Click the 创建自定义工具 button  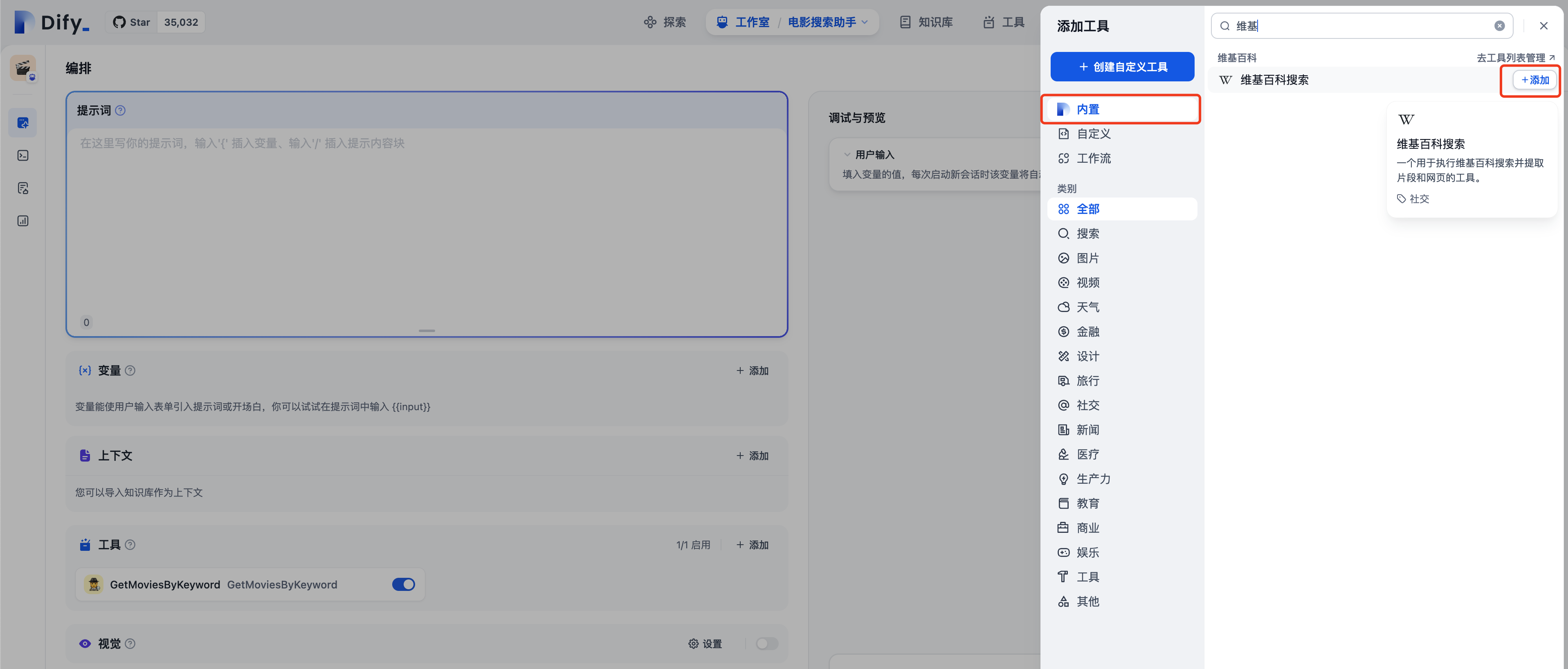1122,67
